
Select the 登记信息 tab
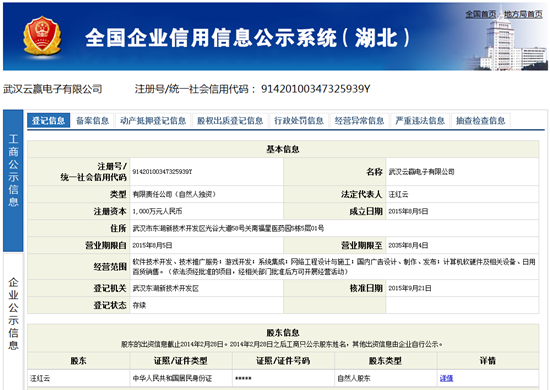tap(48, 121)
